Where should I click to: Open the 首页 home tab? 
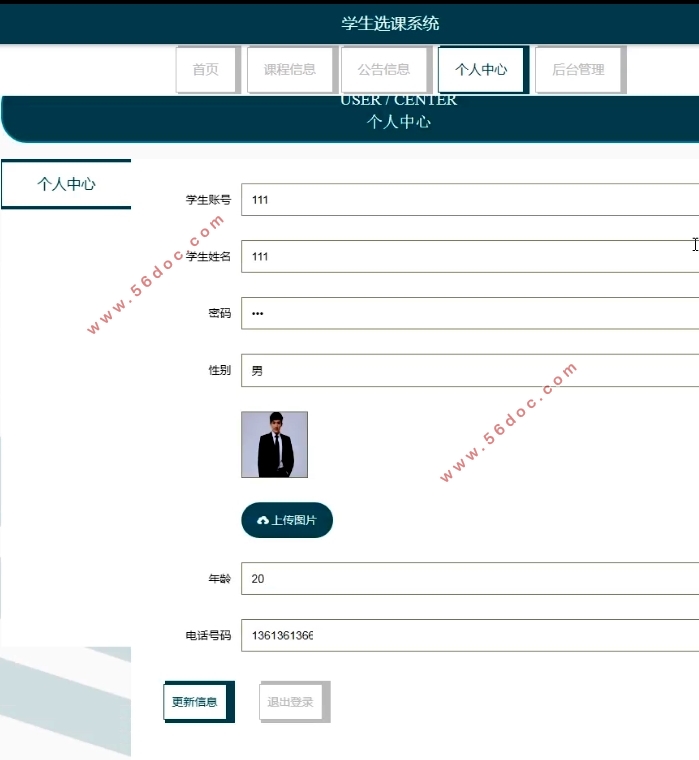pos(206,70)
